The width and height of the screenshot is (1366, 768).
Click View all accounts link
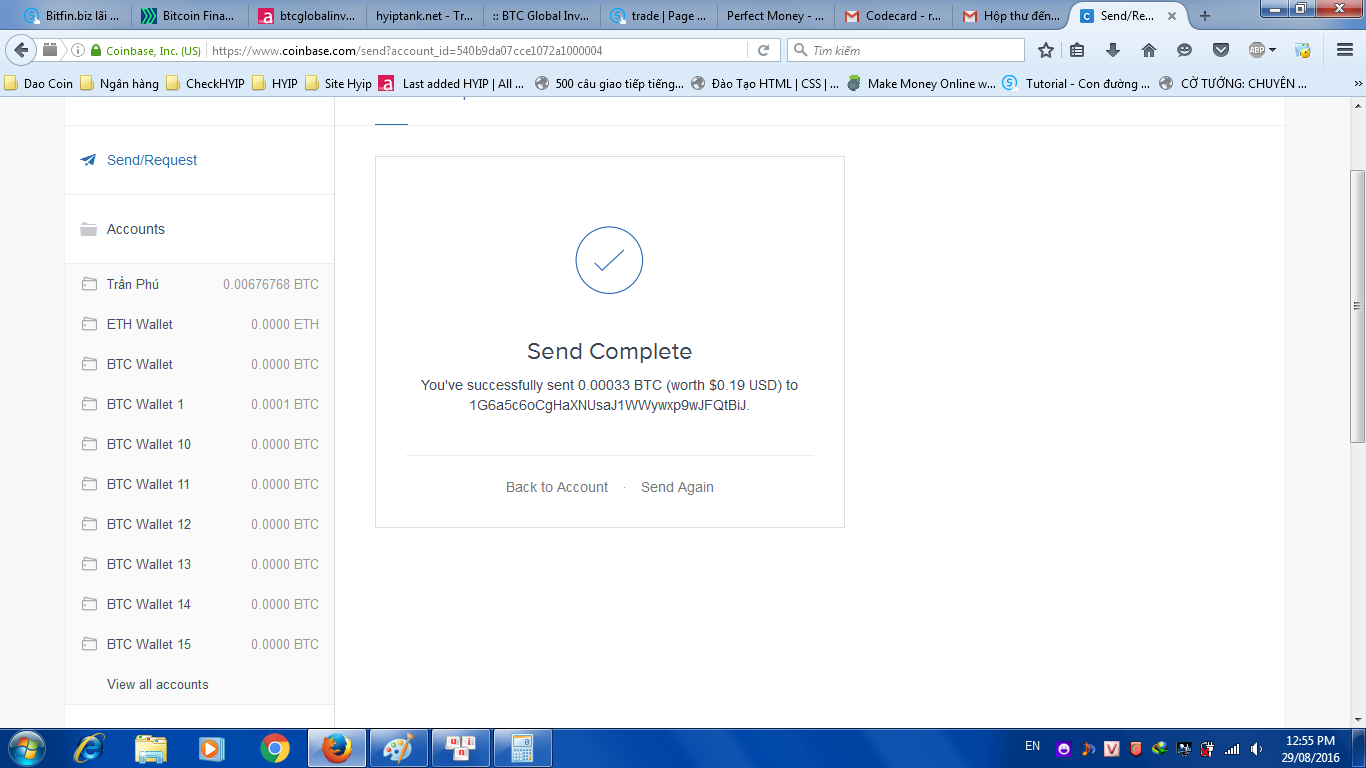[x=158, y=684]
